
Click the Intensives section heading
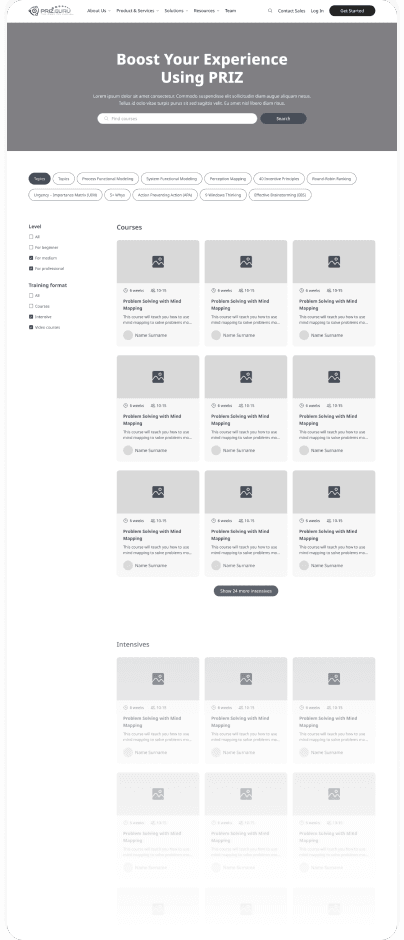133,644
